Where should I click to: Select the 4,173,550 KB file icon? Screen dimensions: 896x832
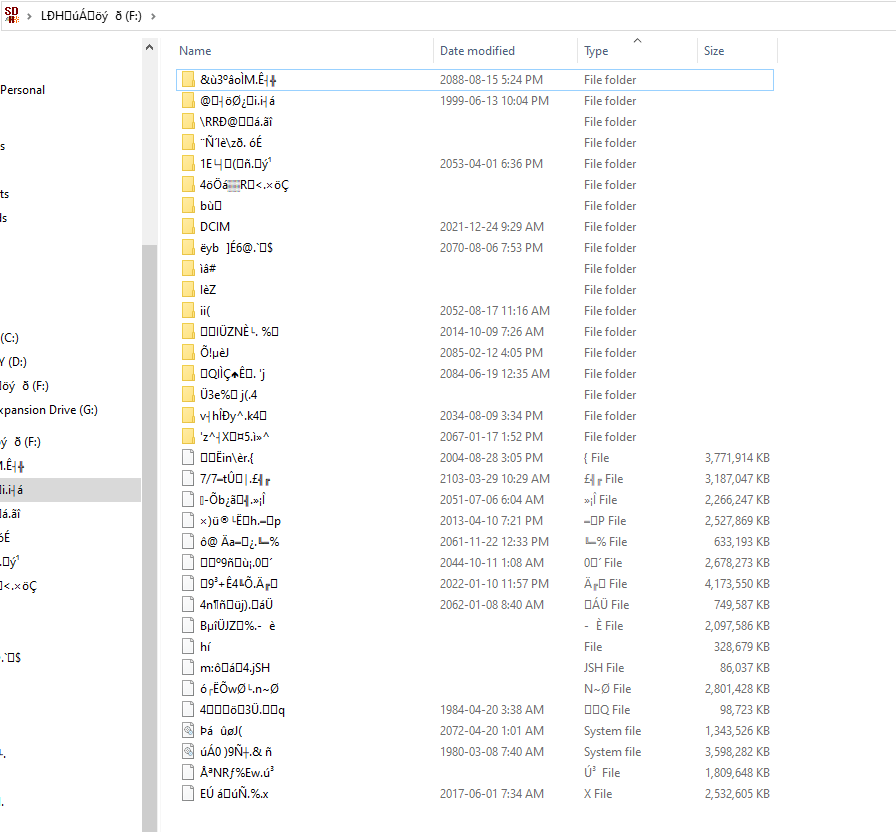(x=189, y=584)
